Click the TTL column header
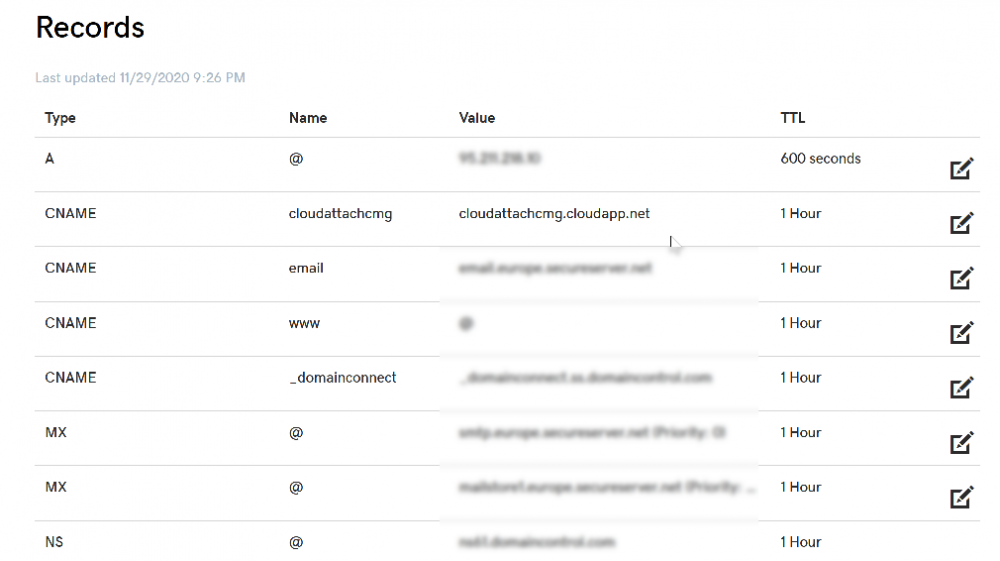The height and width of the screenshot is (561, 1000). coord(793,118)
